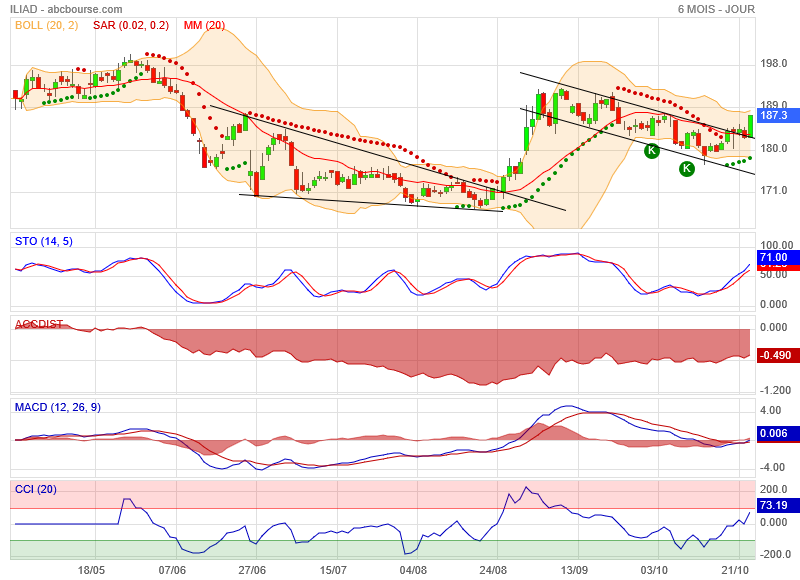Click the 15/07 date label
The height and width of the screenshot is (580, 800).
coord(333,570)
